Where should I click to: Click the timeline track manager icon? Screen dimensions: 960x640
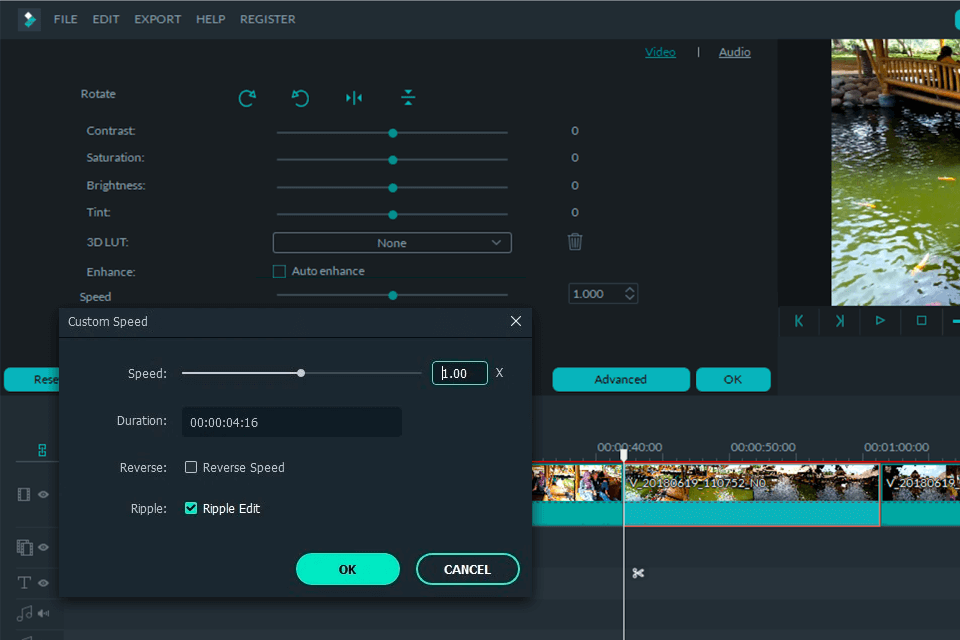42,450
